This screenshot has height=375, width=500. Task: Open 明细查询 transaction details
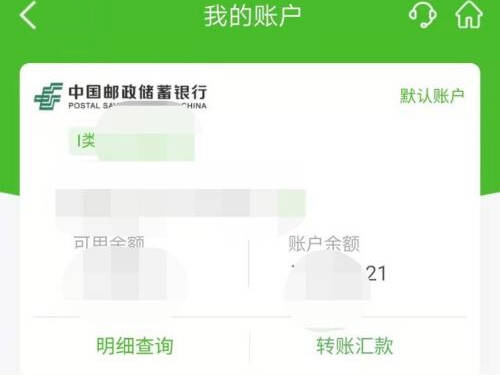tap(135, 346)
